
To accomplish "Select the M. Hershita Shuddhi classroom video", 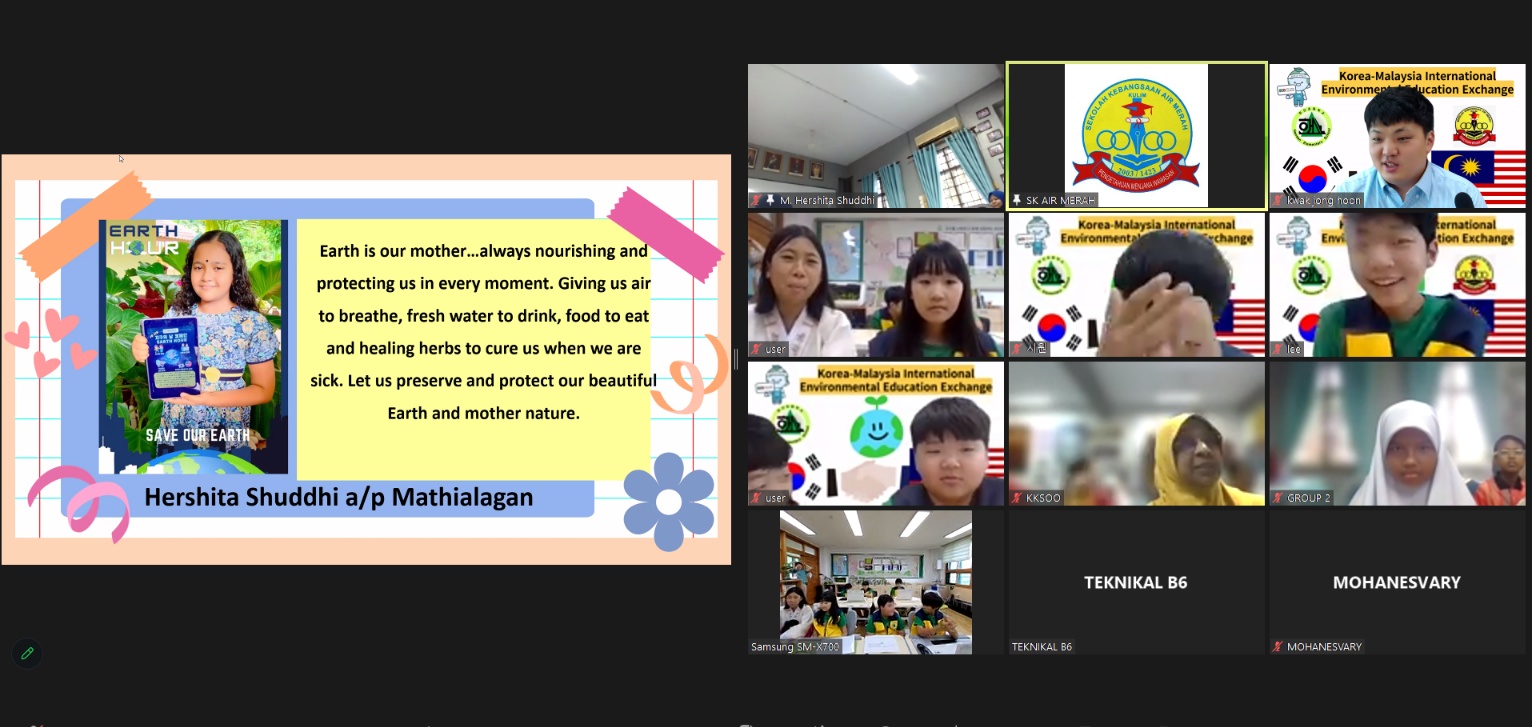I will click(x=876, y=136).
